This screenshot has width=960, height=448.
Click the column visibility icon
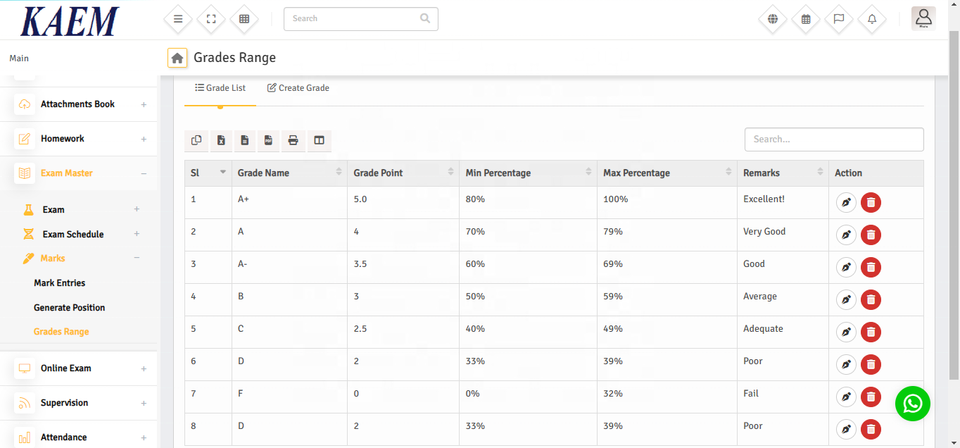pos(319,141)
